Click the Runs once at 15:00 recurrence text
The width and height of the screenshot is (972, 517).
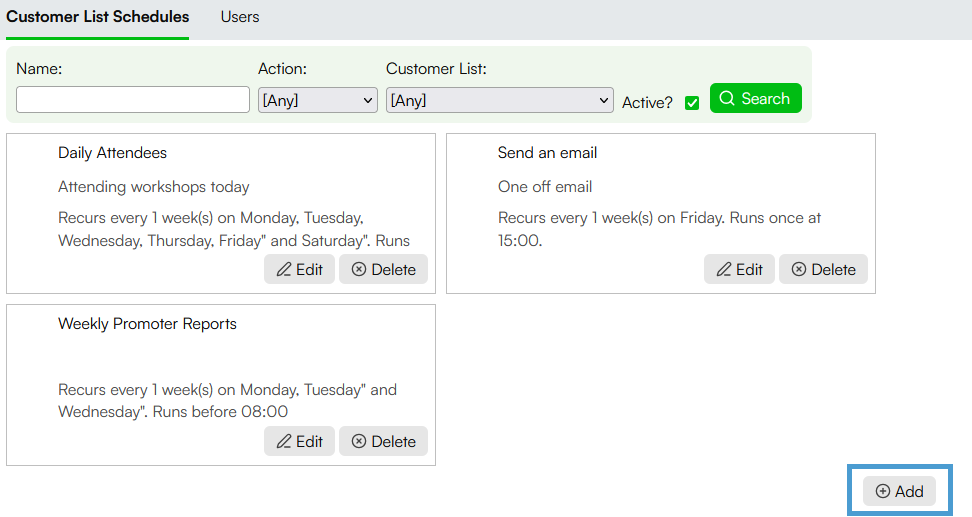pyautogui.click(x=660, y=229)
